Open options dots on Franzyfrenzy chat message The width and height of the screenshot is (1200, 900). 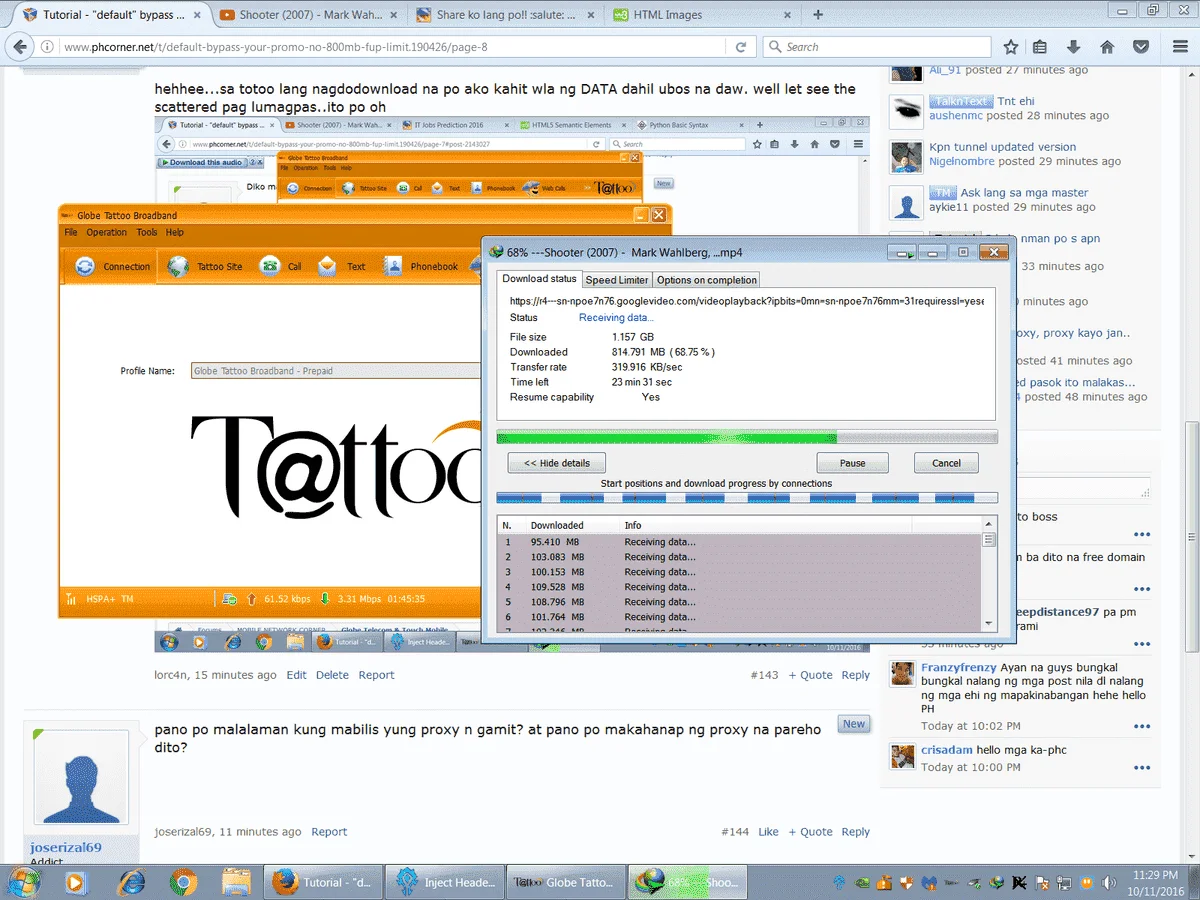click(x=1142, y=726)
